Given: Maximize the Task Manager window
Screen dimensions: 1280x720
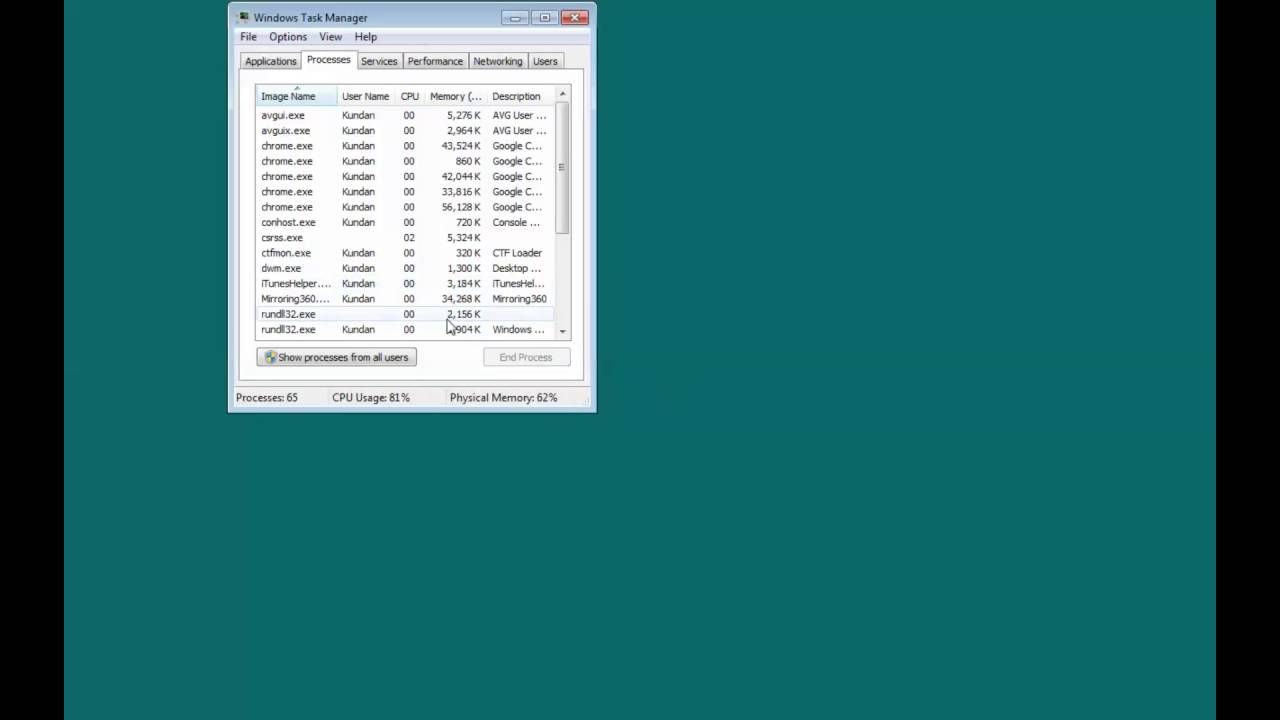Looking at the screenshot, I should point(545,17).
